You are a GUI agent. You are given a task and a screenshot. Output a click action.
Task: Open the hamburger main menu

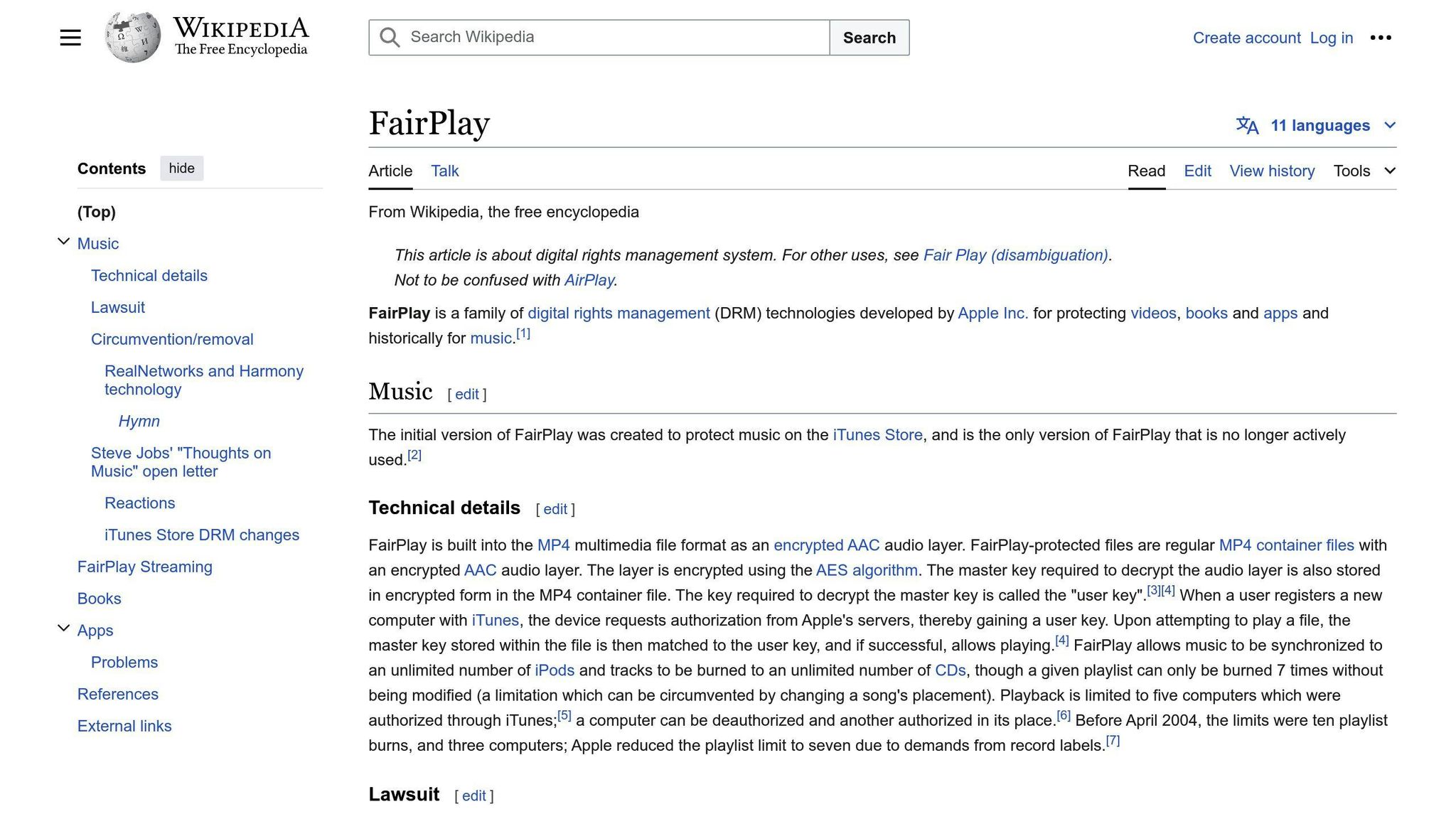point(70,38)
